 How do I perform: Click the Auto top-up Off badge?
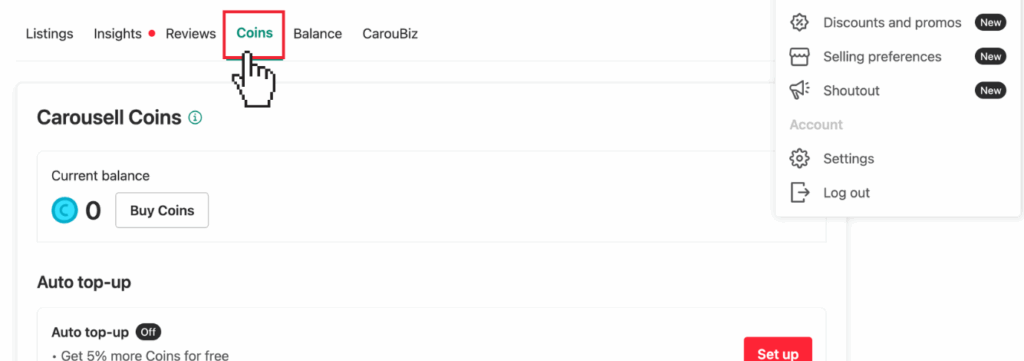pos(148,332)
